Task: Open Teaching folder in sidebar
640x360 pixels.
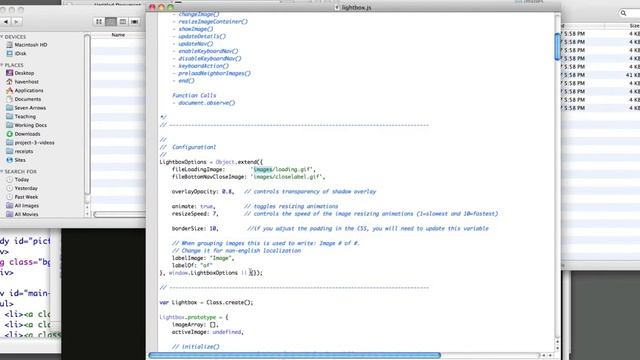Action: [21, 116]
